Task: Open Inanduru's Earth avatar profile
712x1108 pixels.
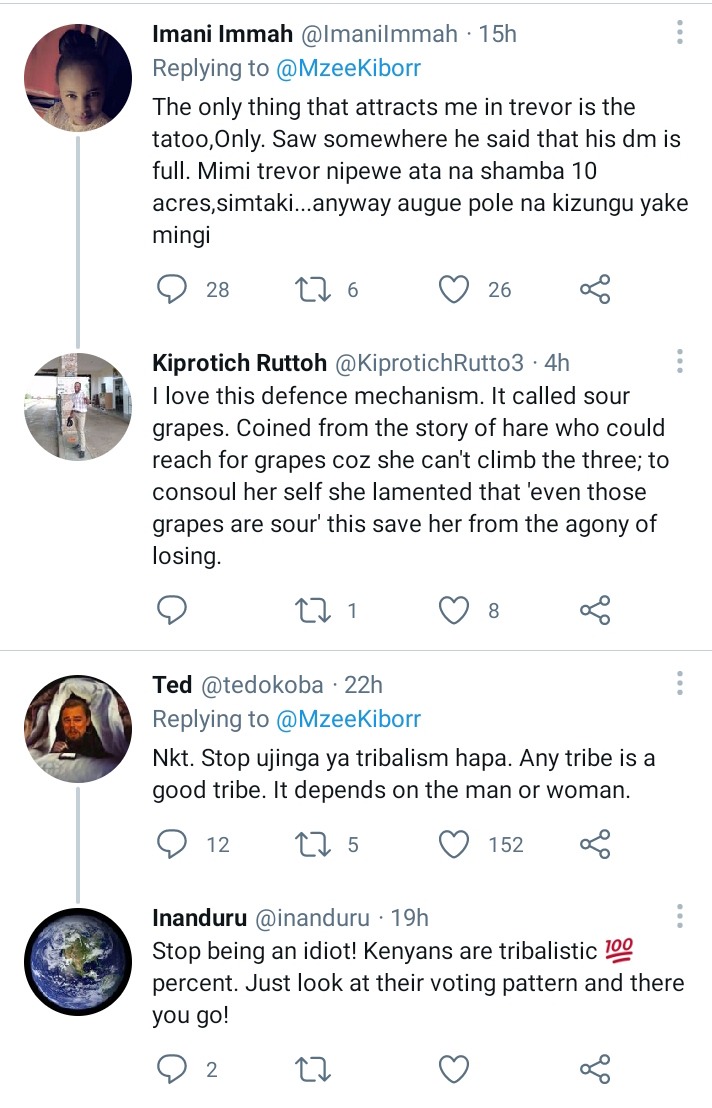Action: click(x=78, y=962)
